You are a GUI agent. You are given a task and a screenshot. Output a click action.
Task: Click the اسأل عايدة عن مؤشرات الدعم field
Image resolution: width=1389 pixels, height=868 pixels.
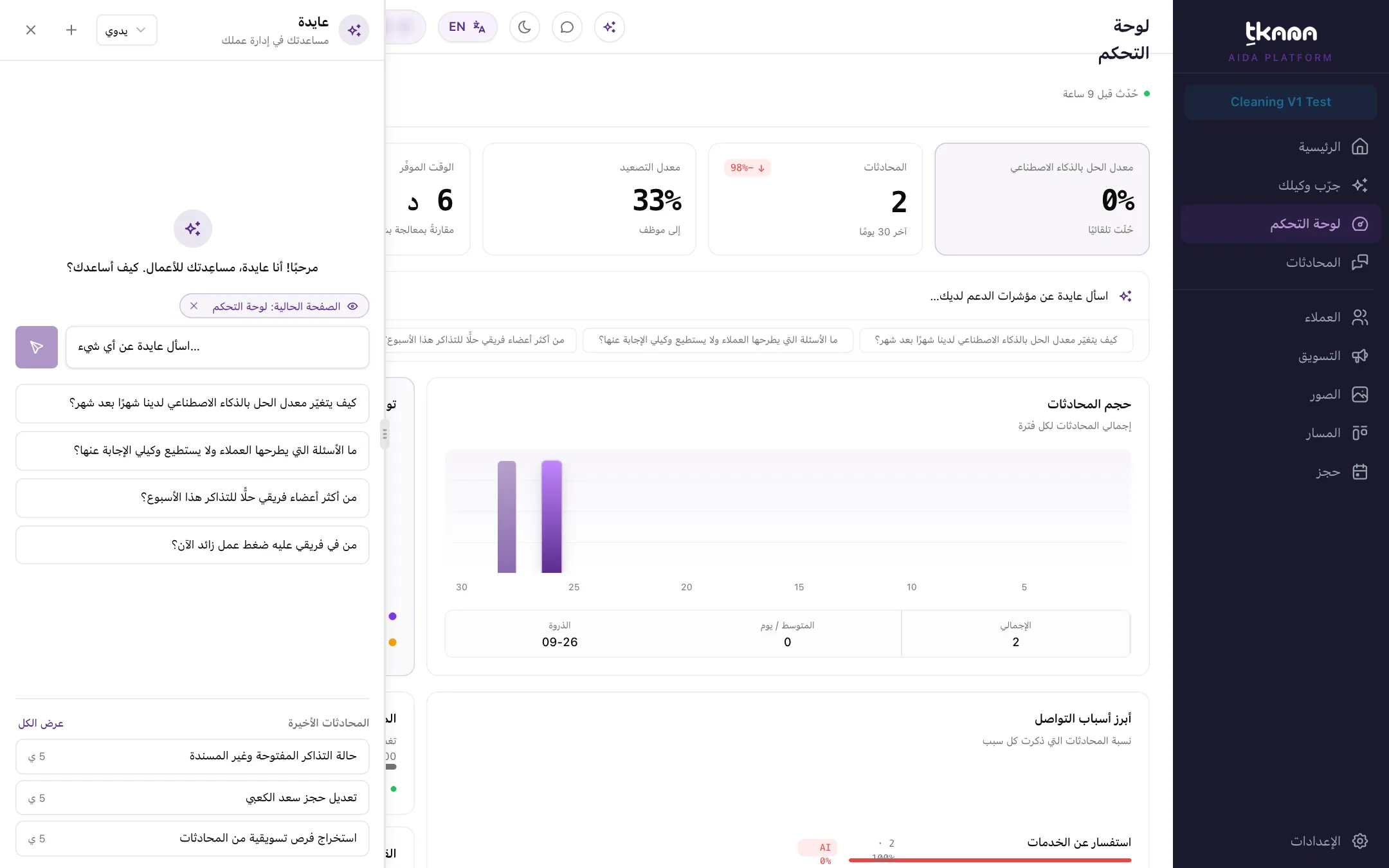point(765,296)
